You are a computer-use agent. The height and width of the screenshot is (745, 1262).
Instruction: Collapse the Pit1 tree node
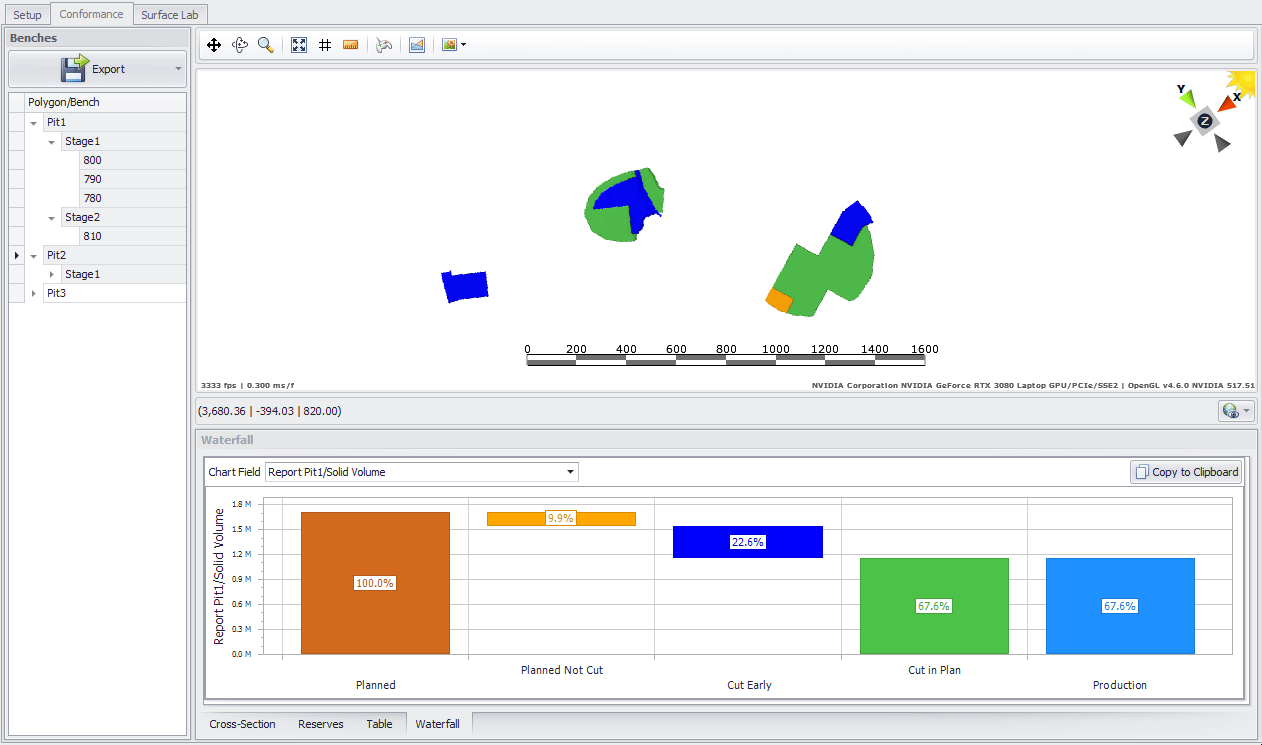tap(34, 122)
